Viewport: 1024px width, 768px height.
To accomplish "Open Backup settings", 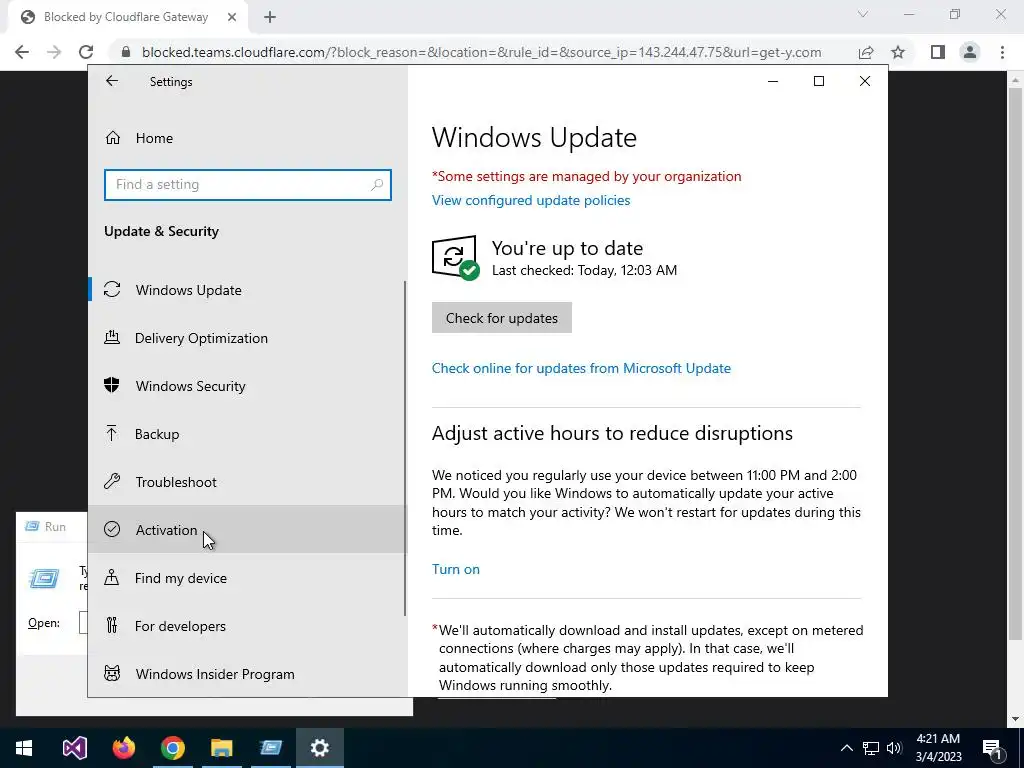I will tap(247, 434).
